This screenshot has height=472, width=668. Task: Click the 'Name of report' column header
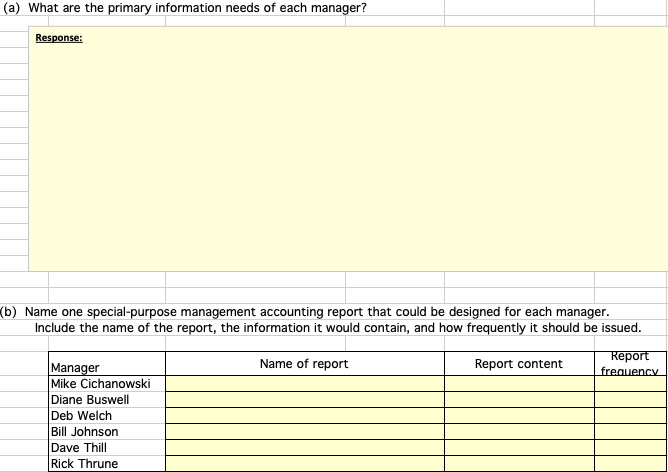(x=305, y=364)
